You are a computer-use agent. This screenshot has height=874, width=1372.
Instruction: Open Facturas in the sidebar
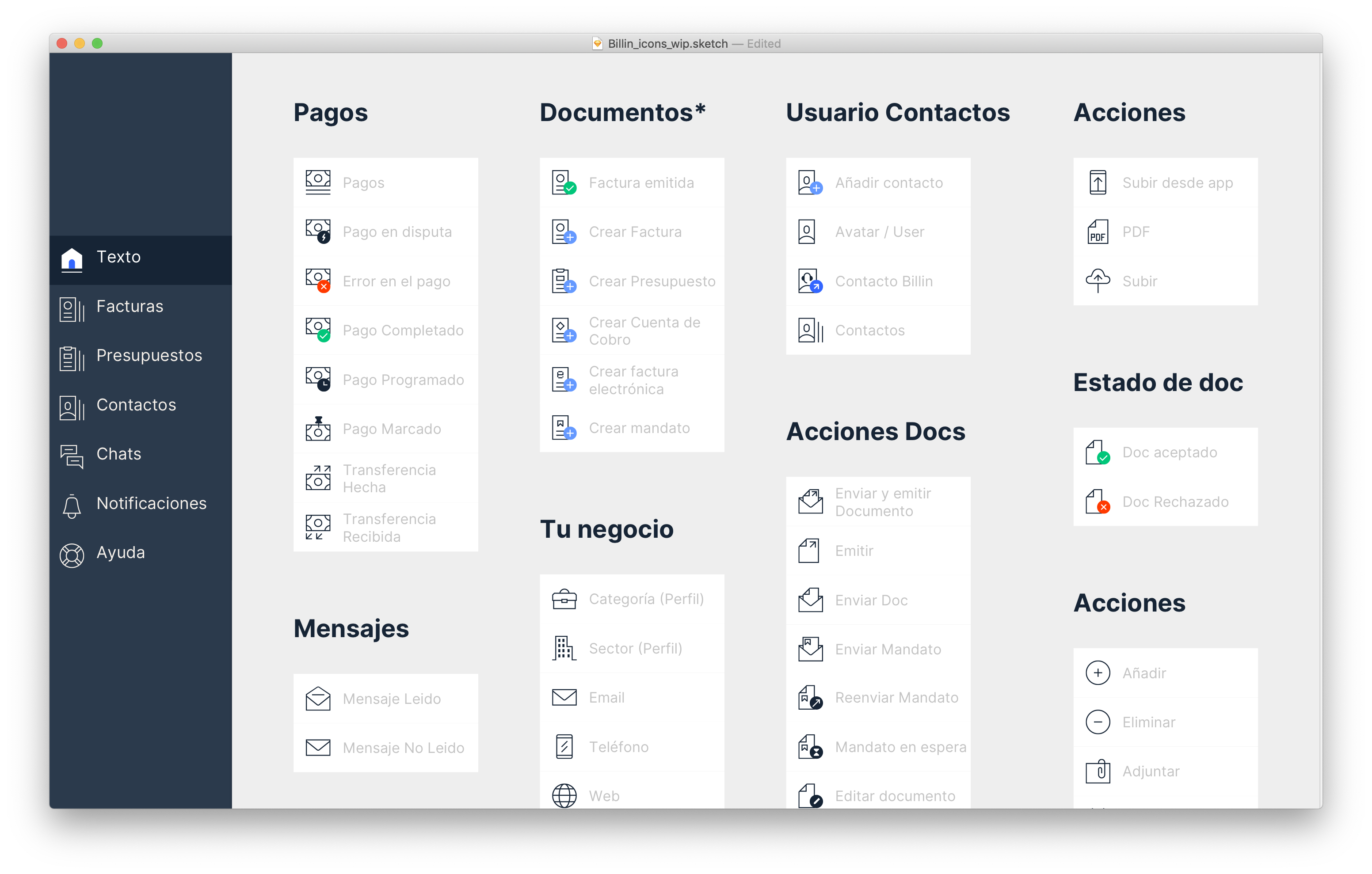click(130, 307)
